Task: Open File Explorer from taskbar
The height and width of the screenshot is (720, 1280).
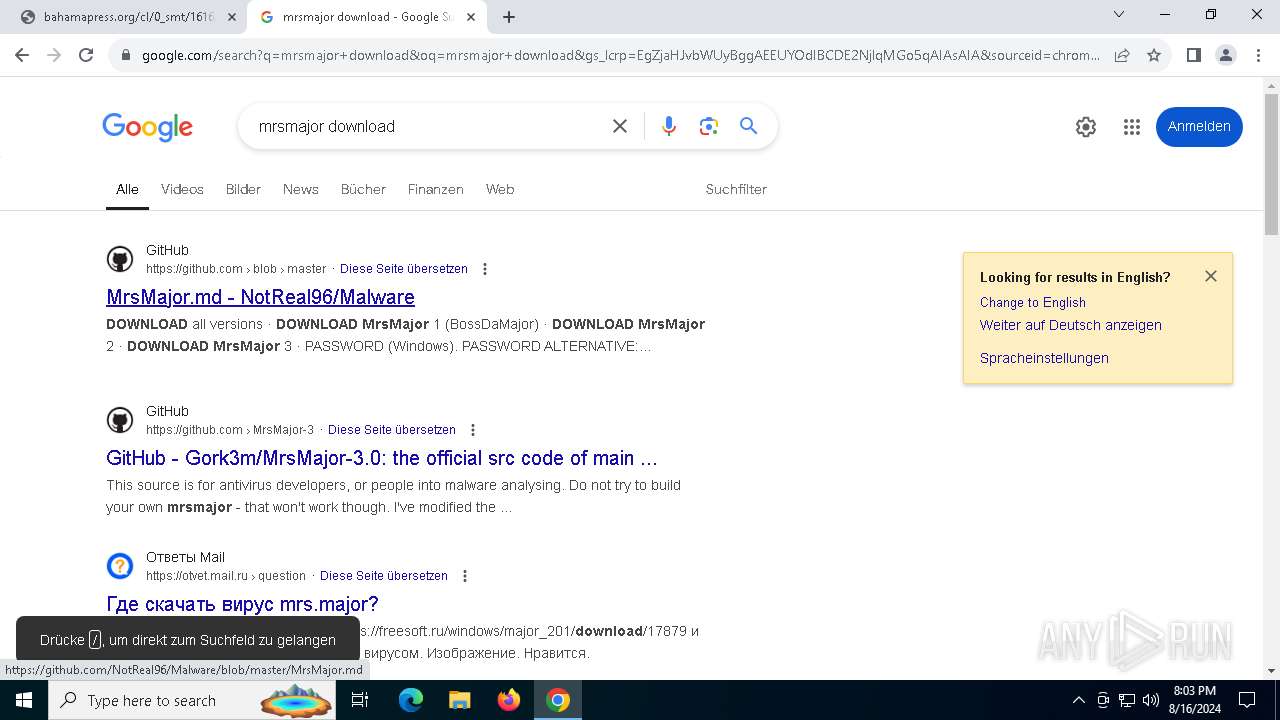Action: click(459, 700)
